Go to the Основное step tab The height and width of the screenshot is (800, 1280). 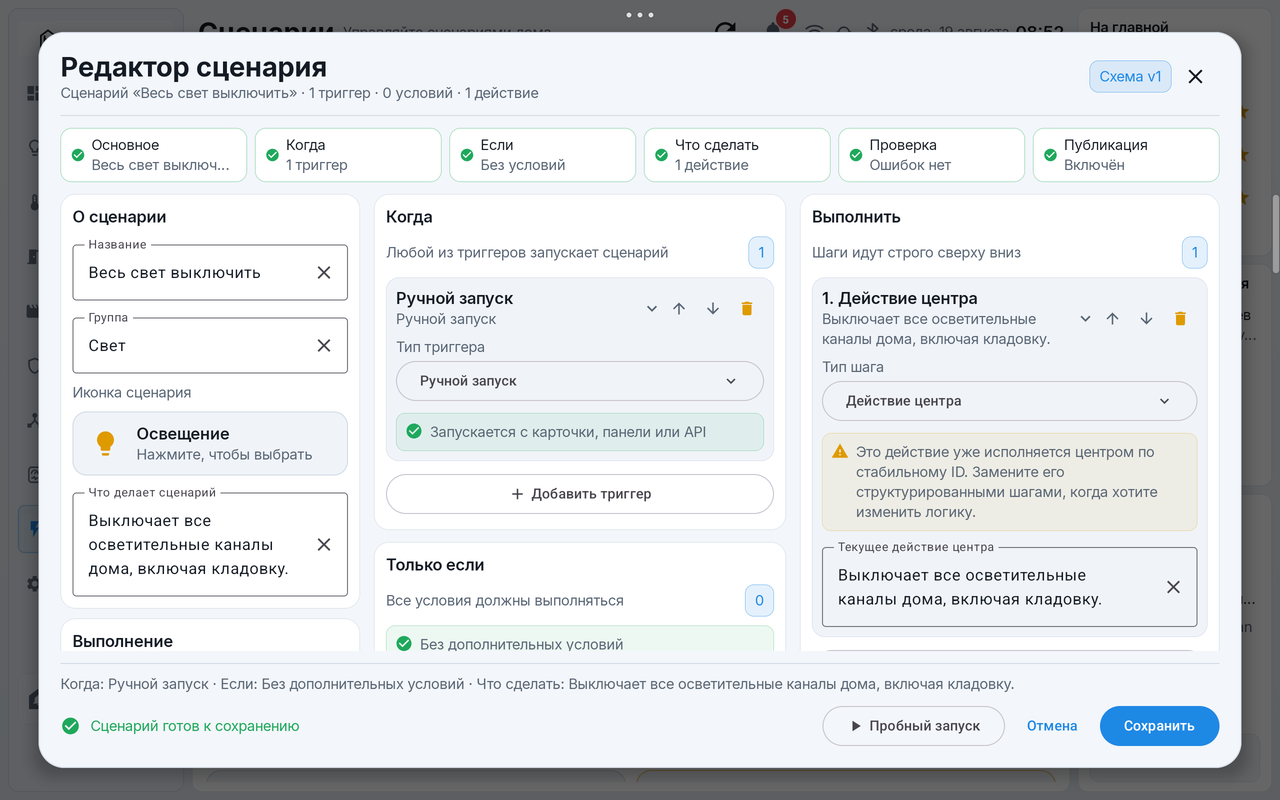pos(154,155)
